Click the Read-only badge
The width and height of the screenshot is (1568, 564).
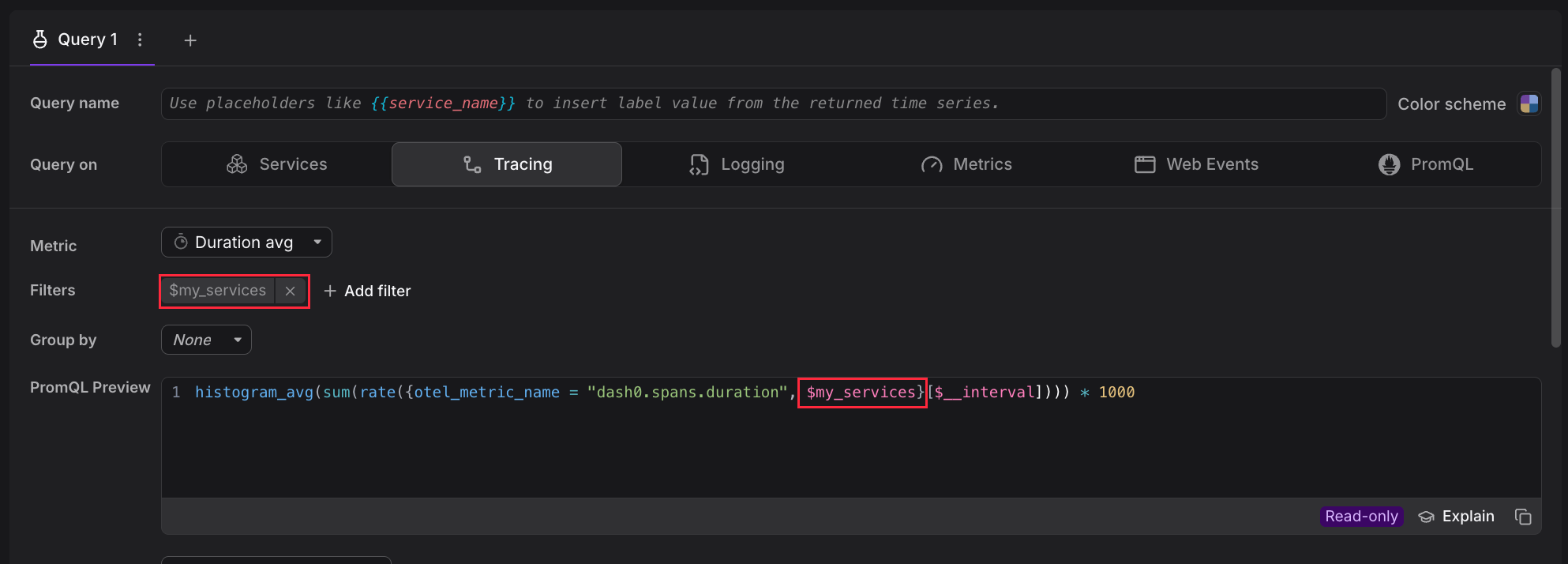1361,516
